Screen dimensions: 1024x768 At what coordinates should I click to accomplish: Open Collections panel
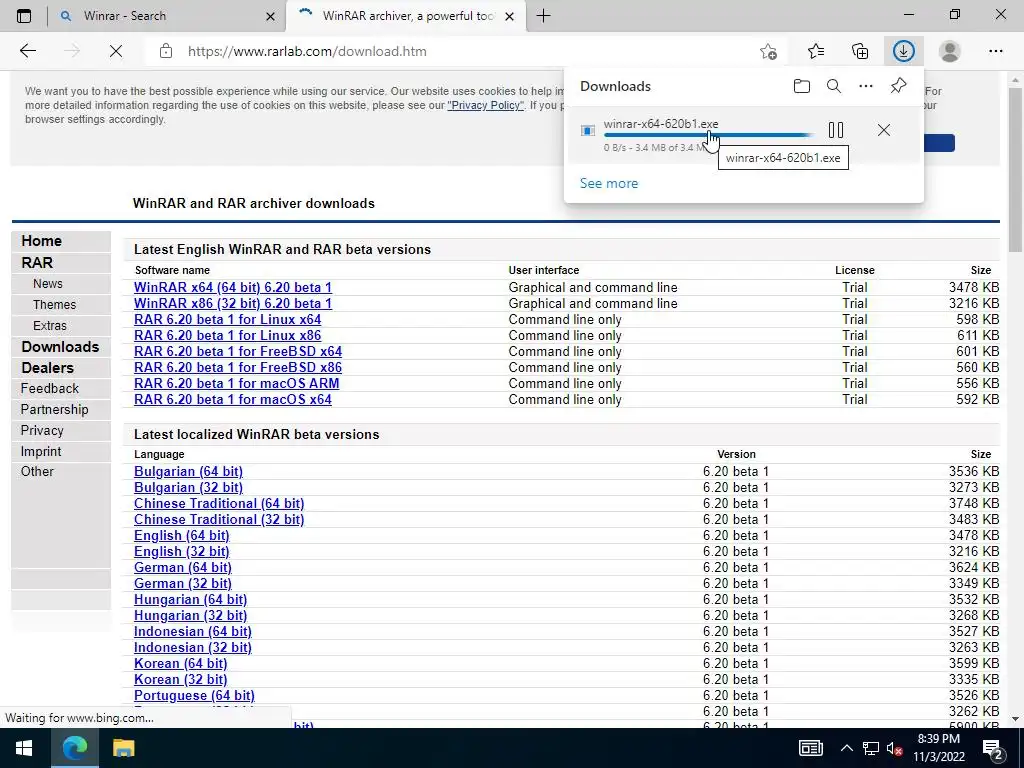pyautogui.click(x=860, y=51)
